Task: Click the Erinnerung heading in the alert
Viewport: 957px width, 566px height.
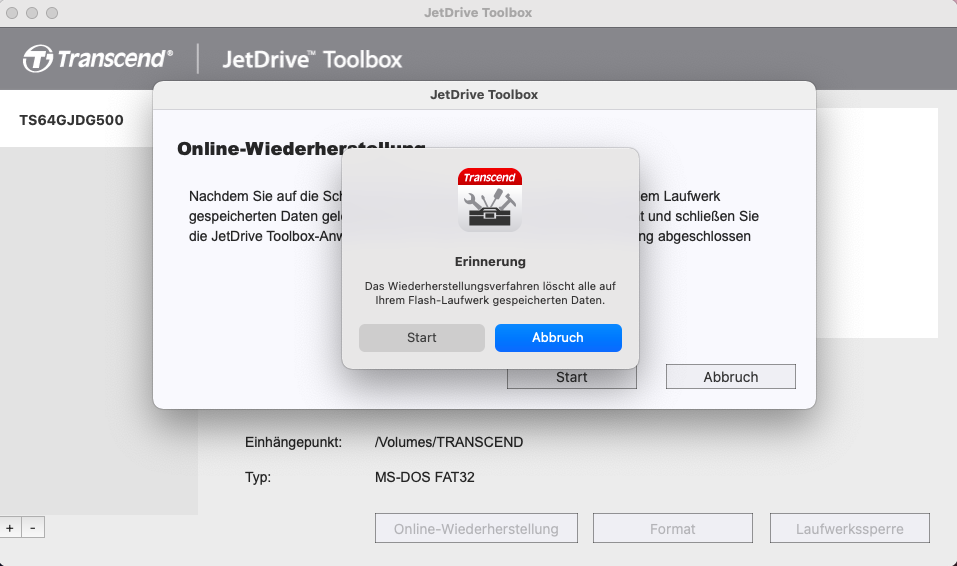Action: coord(490,261)
